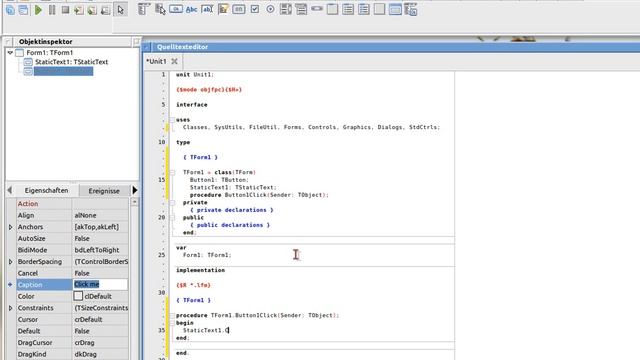Click the Step Into debug icon
Screen dimensions: 640x360
pos(79,10)
